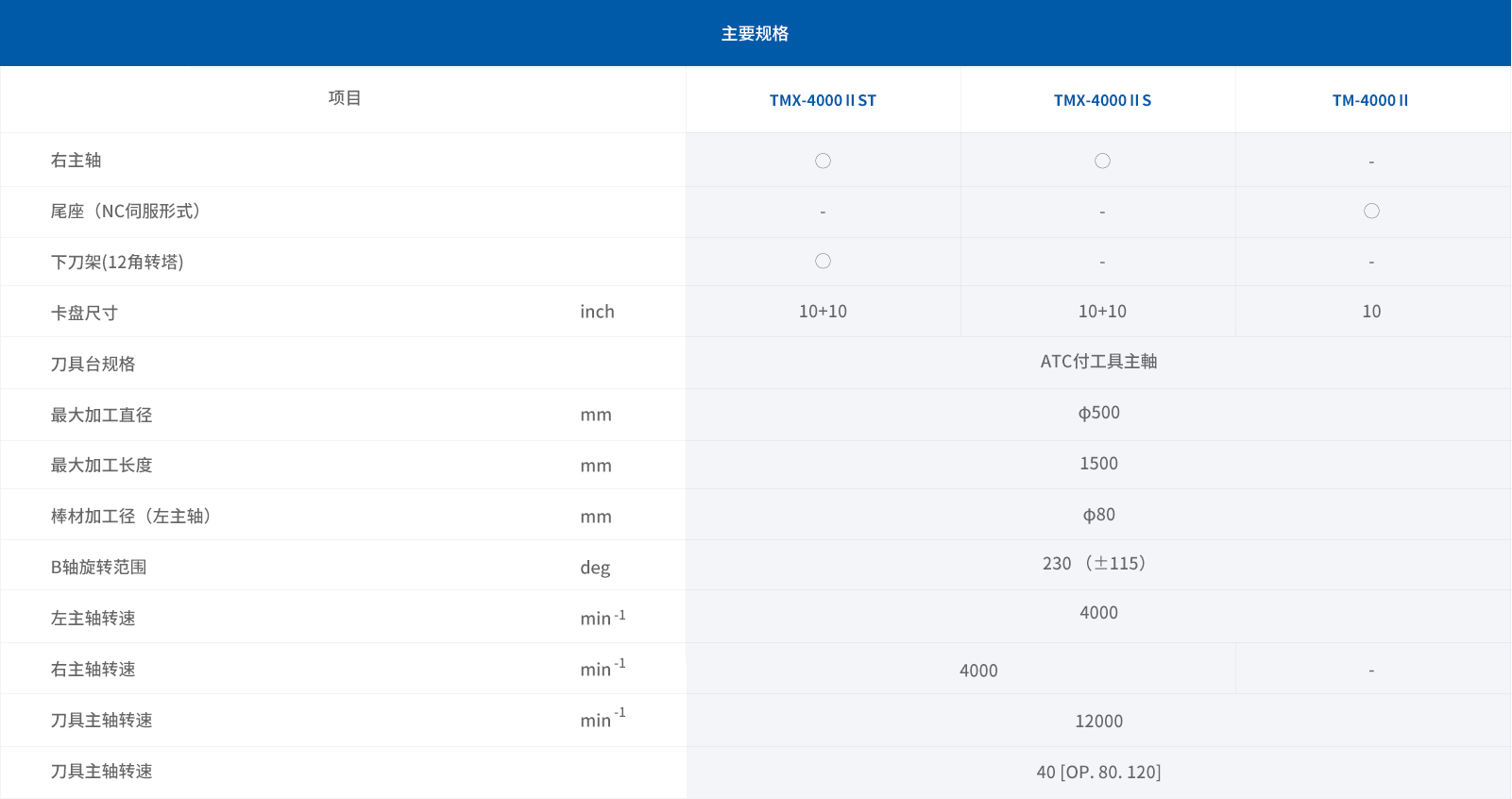Click the circle mark for 下刀架 under TMX-4000 II ST
Viewport: 1512px width, 799px height.
point(823,261)
